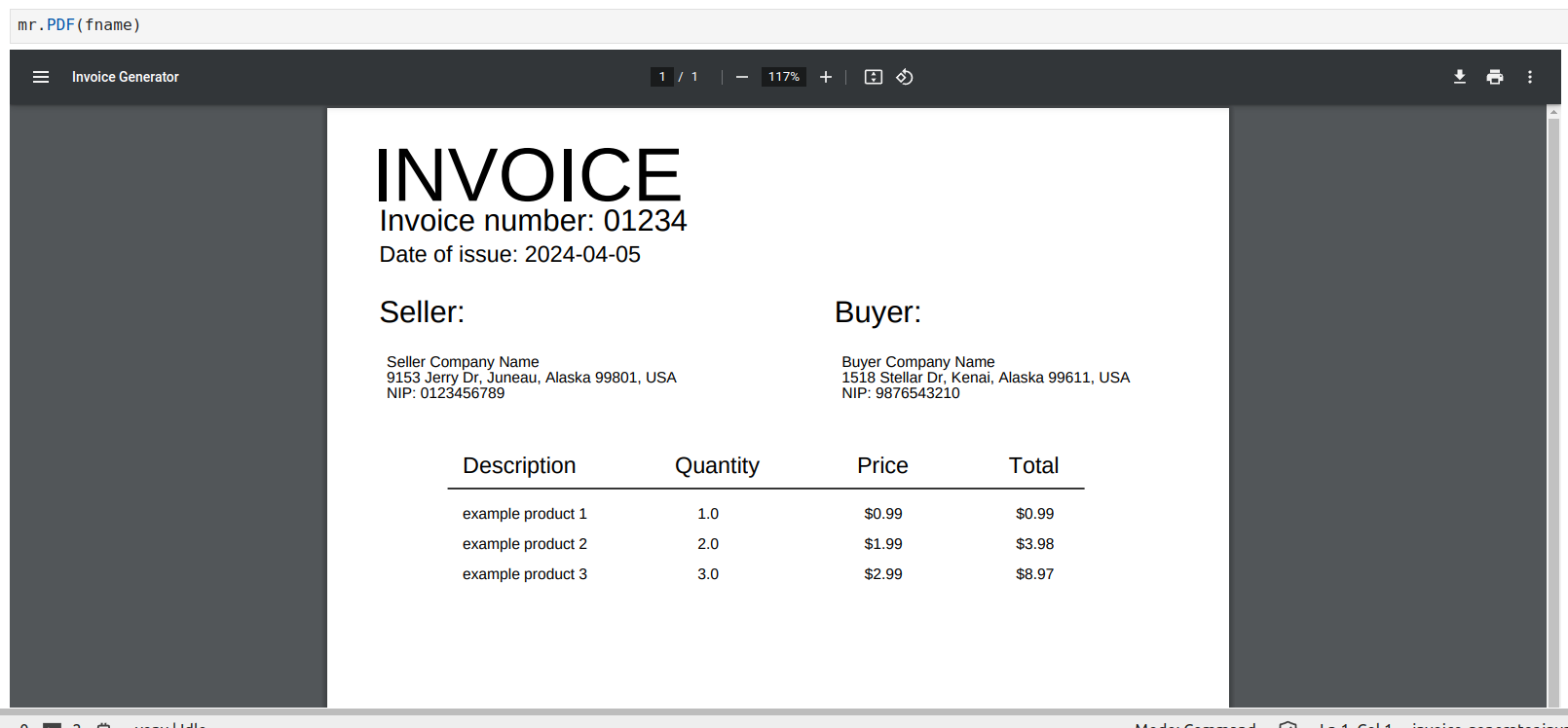The width and height of the screenshot is (1568, 728).
Task: Click the Date of issue: 2024-04-05 line
Action: click(x=509, y=255)
